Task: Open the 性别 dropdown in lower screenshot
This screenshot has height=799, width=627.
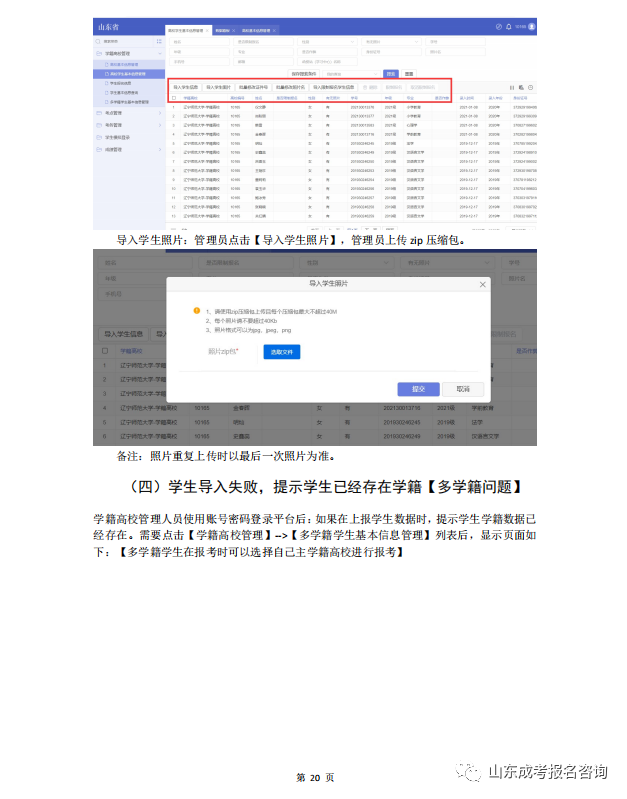Action: [x=347, y=263]
